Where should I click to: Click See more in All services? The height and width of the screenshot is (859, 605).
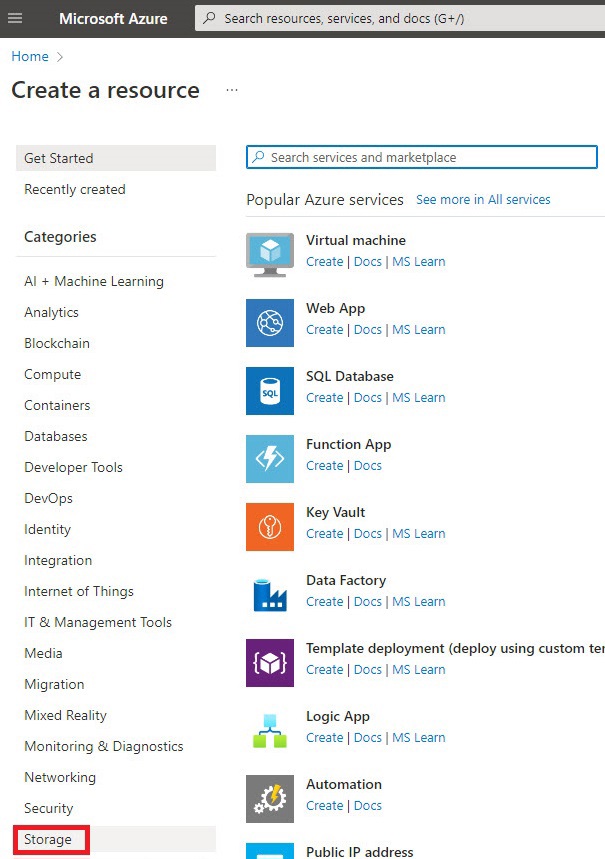coord(483,199)
